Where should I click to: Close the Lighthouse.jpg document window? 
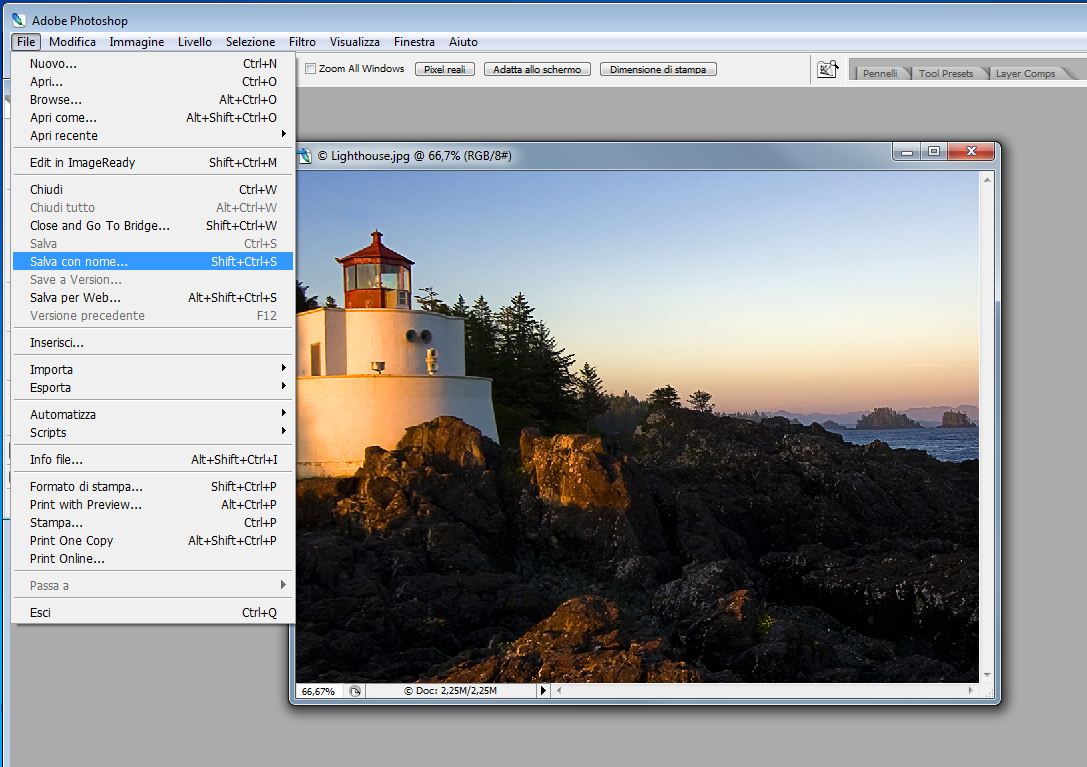tap(971, 151)
